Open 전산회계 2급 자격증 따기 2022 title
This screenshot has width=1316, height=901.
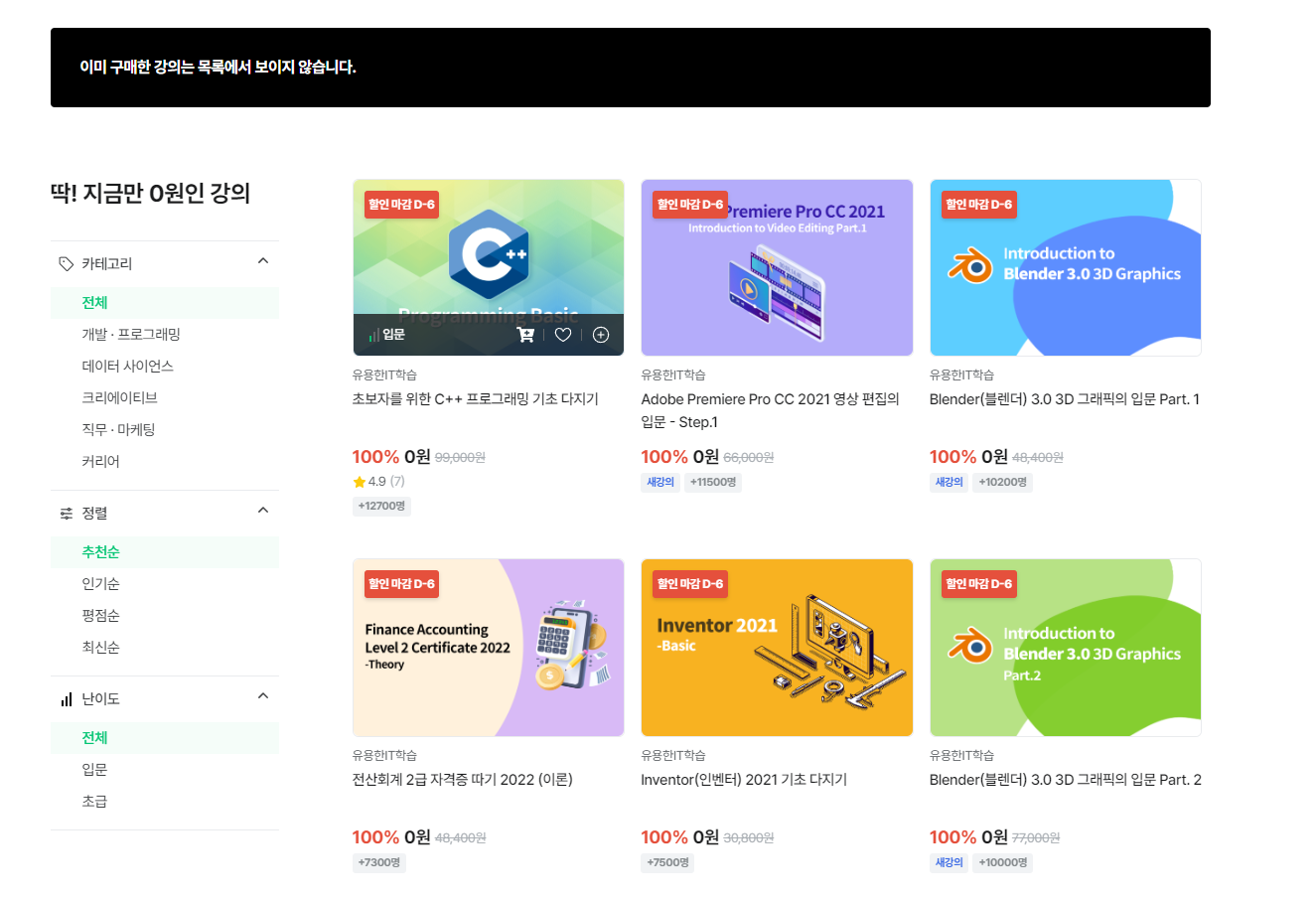(x=463, y=780)
